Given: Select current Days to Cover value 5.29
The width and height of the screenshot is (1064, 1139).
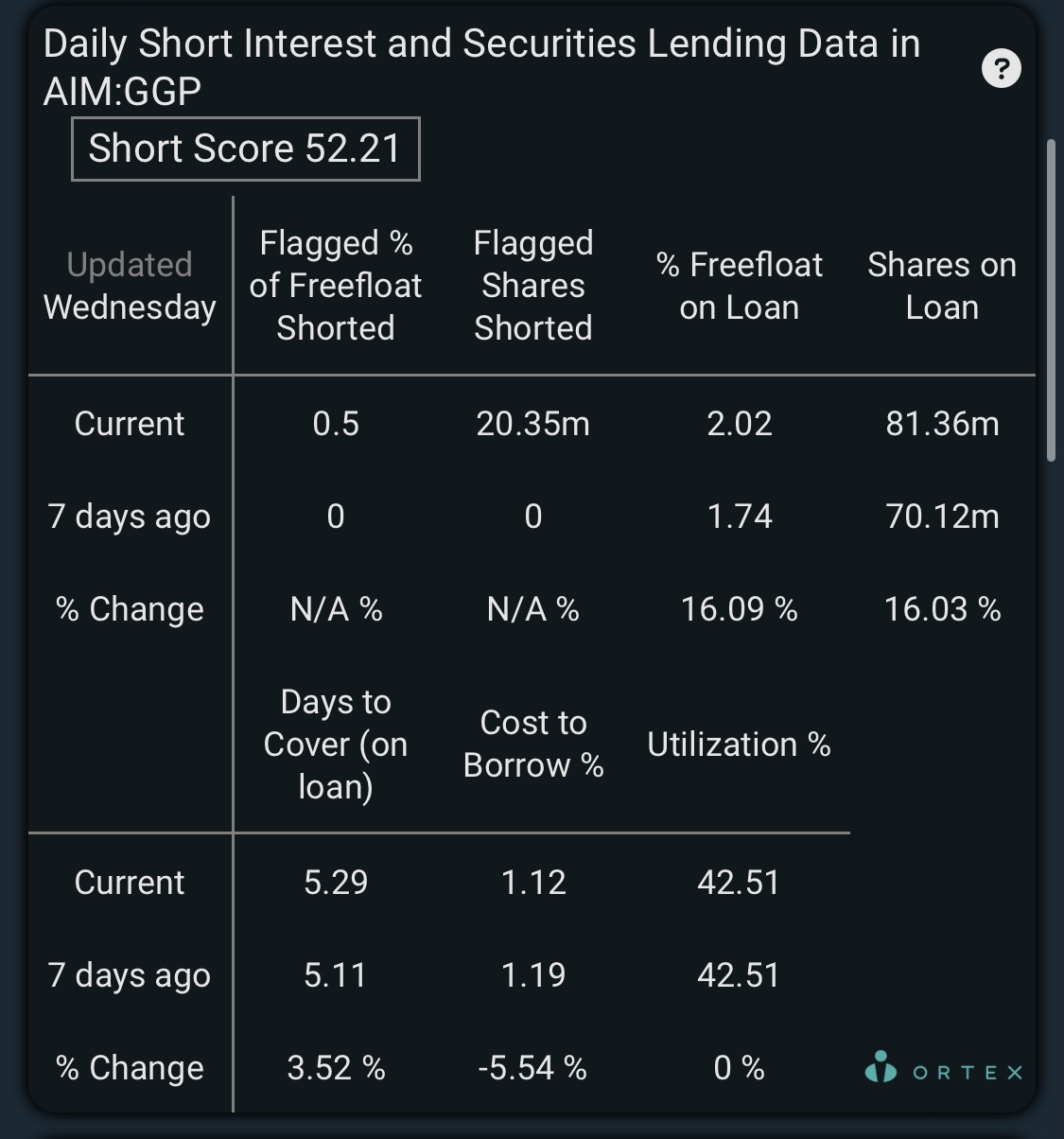Looking at the screenshot, I should (336, 883).
